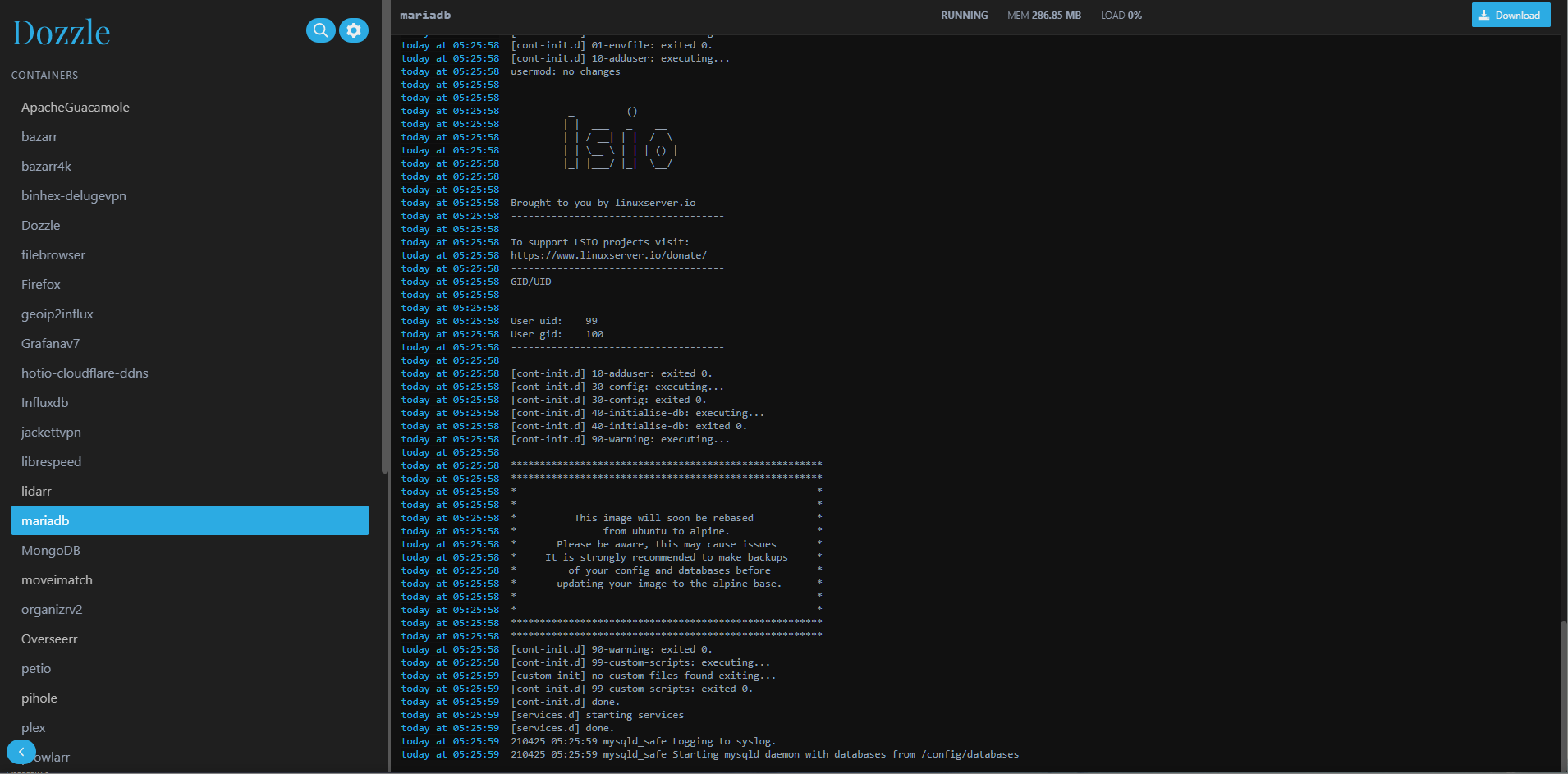The width and height of the screenshot is (1568, 774).
Task: Select the ApacheGuacamole container
Action: [x=76, y=108]
